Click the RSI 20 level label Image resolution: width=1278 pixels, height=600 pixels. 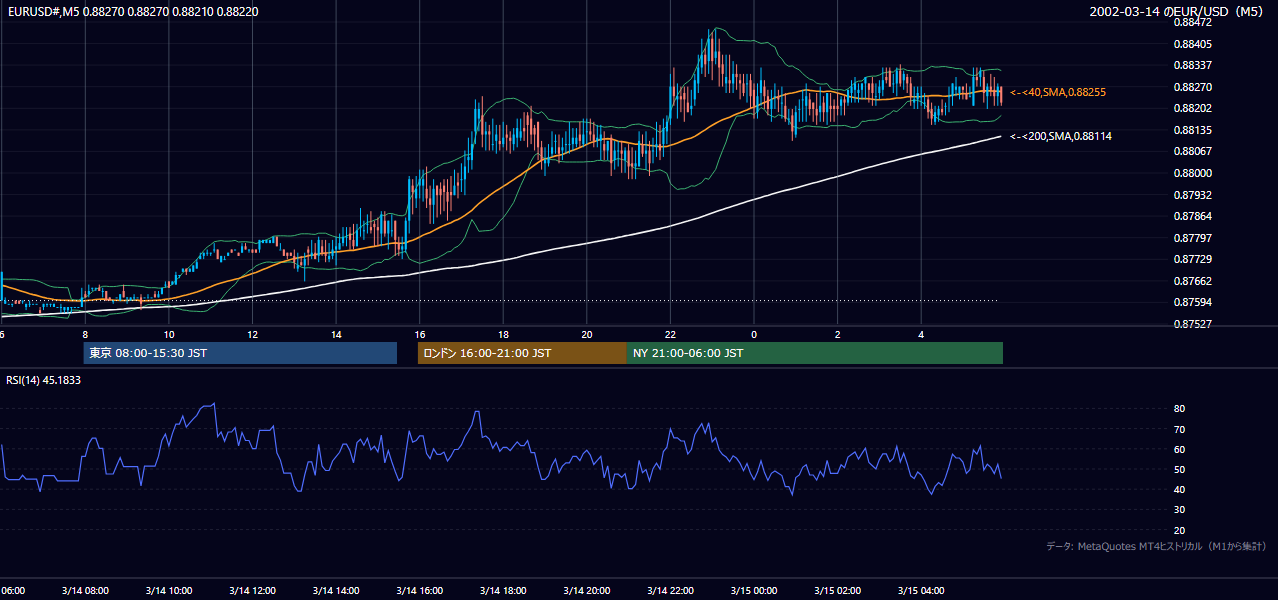1179,530
